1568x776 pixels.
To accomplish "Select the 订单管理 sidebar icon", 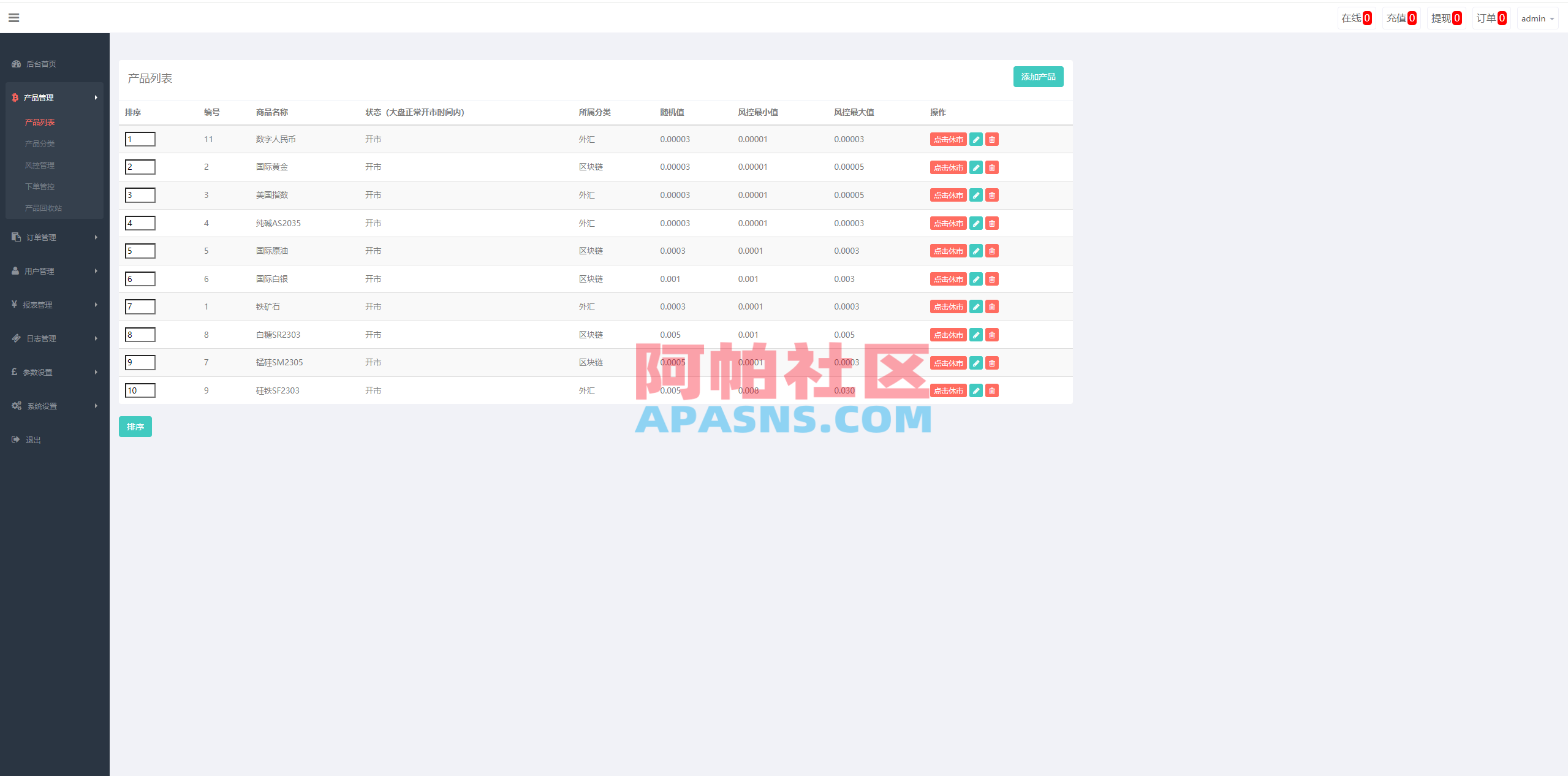I will coord(15,237).
